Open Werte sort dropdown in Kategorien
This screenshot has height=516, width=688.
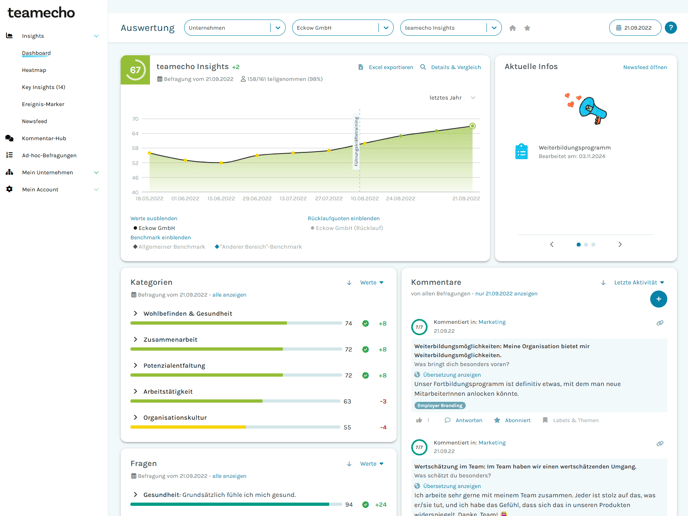click(x=372, y=283)
